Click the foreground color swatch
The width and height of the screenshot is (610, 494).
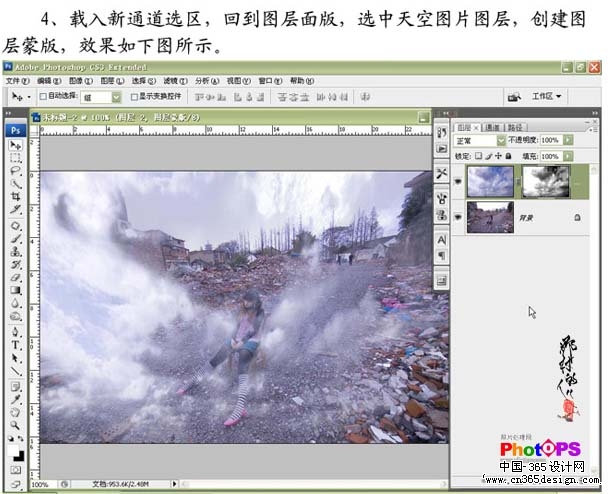click(13, 450)
